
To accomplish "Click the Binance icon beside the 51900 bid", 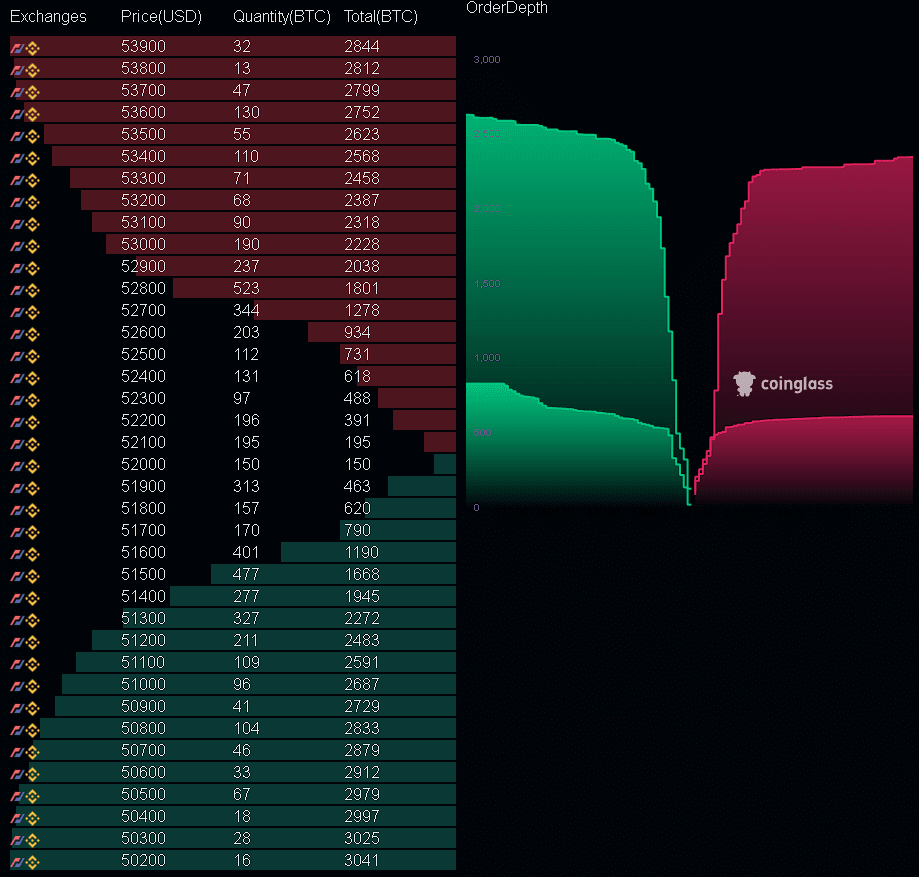I will coord(32,486).
